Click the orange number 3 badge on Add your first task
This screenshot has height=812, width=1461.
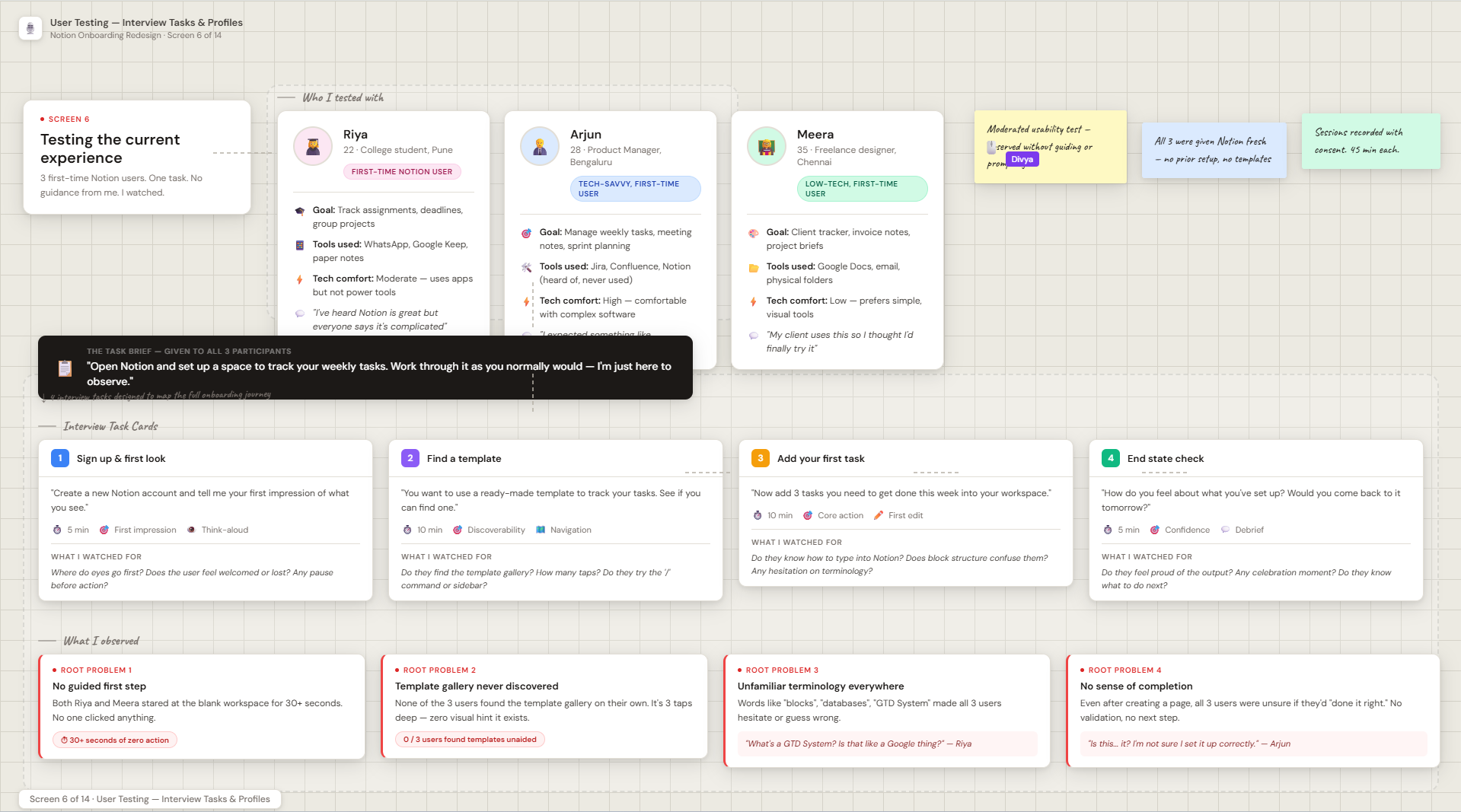point(761,458)
